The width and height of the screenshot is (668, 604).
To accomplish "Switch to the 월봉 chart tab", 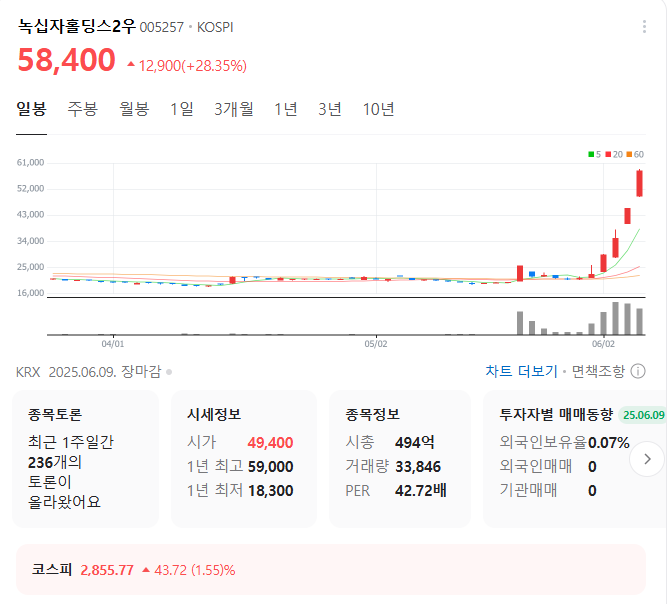I will [x=134, y=109].
